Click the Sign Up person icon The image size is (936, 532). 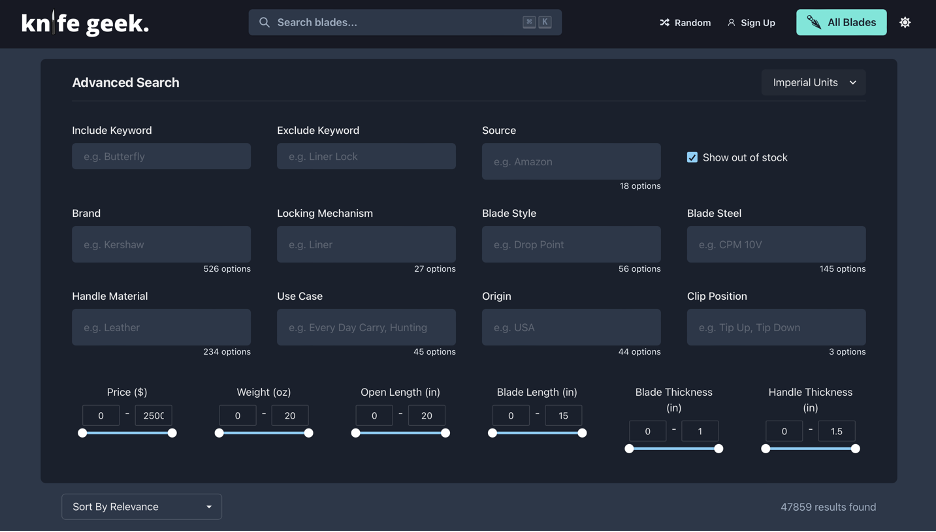click(x=731, y=23)
